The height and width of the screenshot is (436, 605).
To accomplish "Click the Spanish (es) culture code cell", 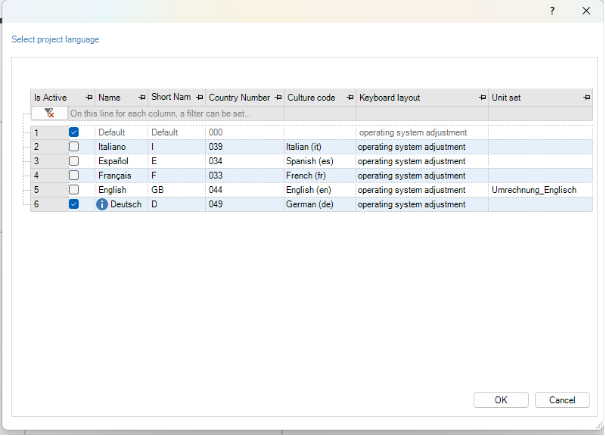I will click(320, 161).
